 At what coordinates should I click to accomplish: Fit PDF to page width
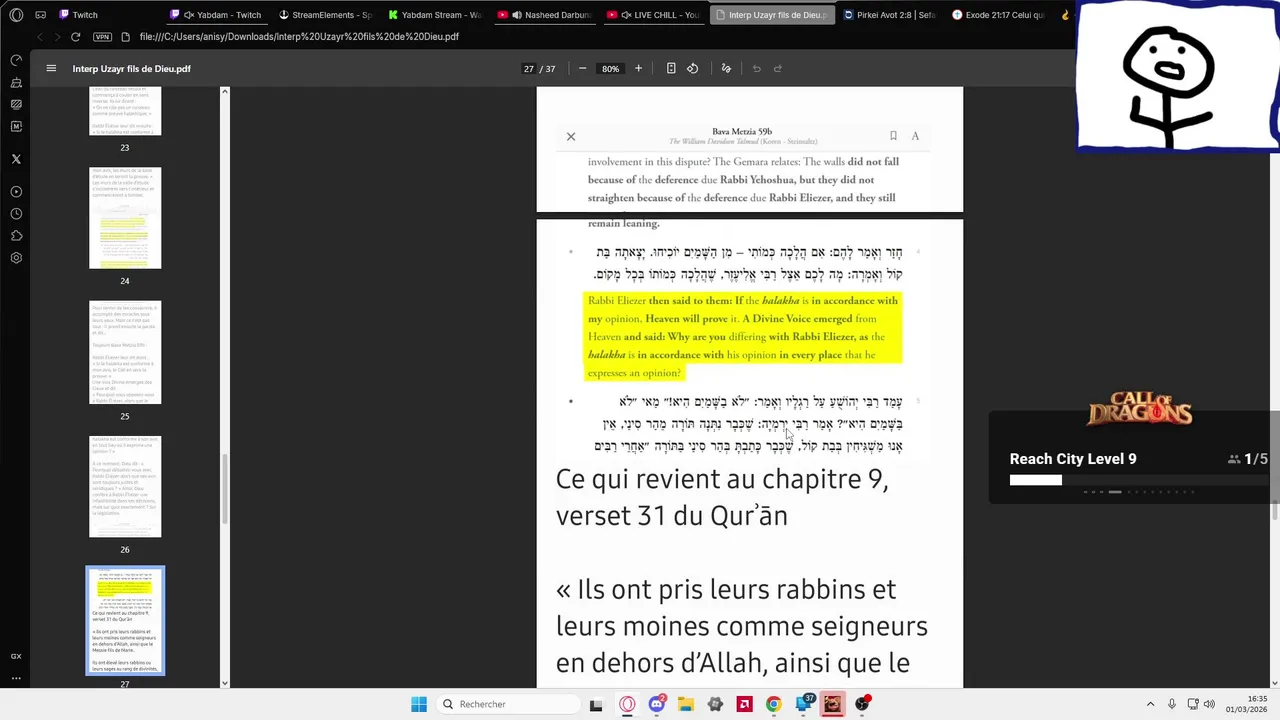click(x=671, y=68)
